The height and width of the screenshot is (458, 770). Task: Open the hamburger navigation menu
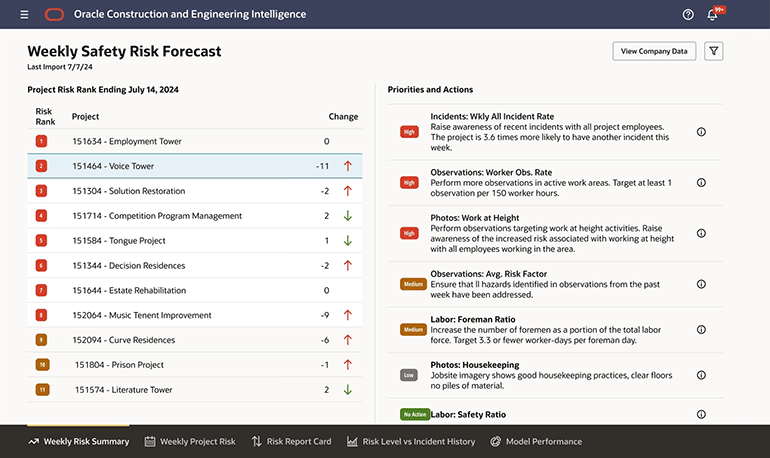[24, 15]
